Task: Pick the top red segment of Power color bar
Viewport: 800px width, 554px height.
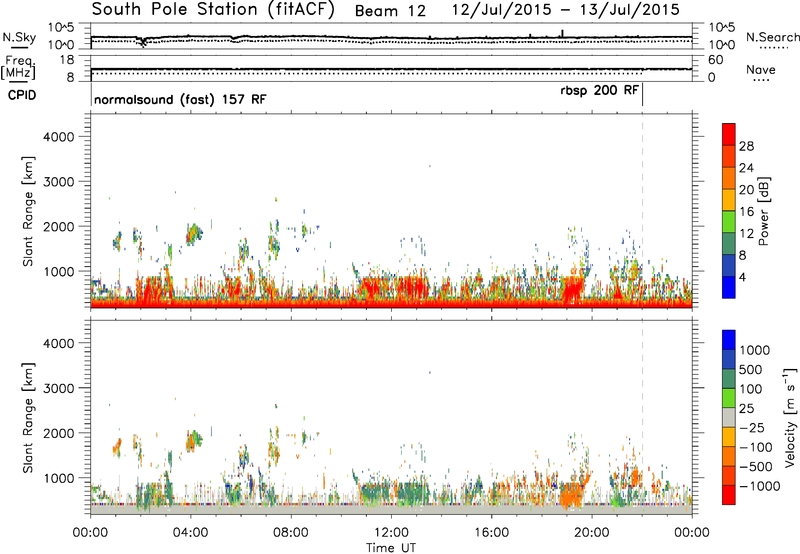Action: click(x=729, y=134)
